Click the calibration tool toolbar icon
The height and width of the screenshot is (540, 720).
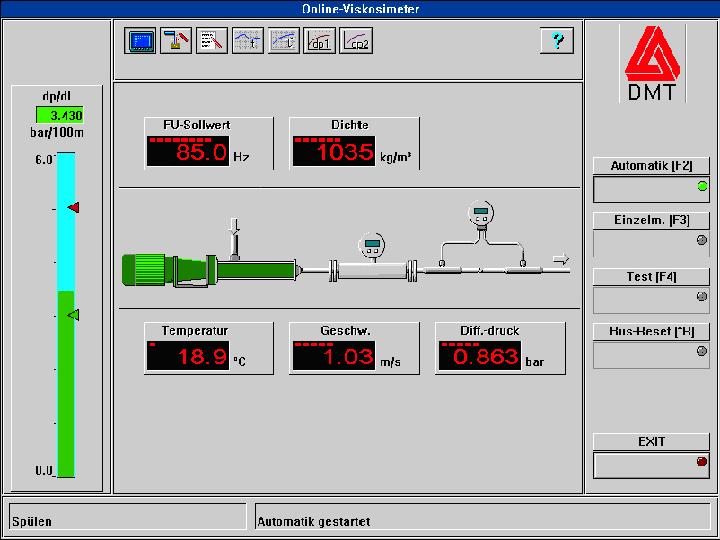tap(176, 41)
